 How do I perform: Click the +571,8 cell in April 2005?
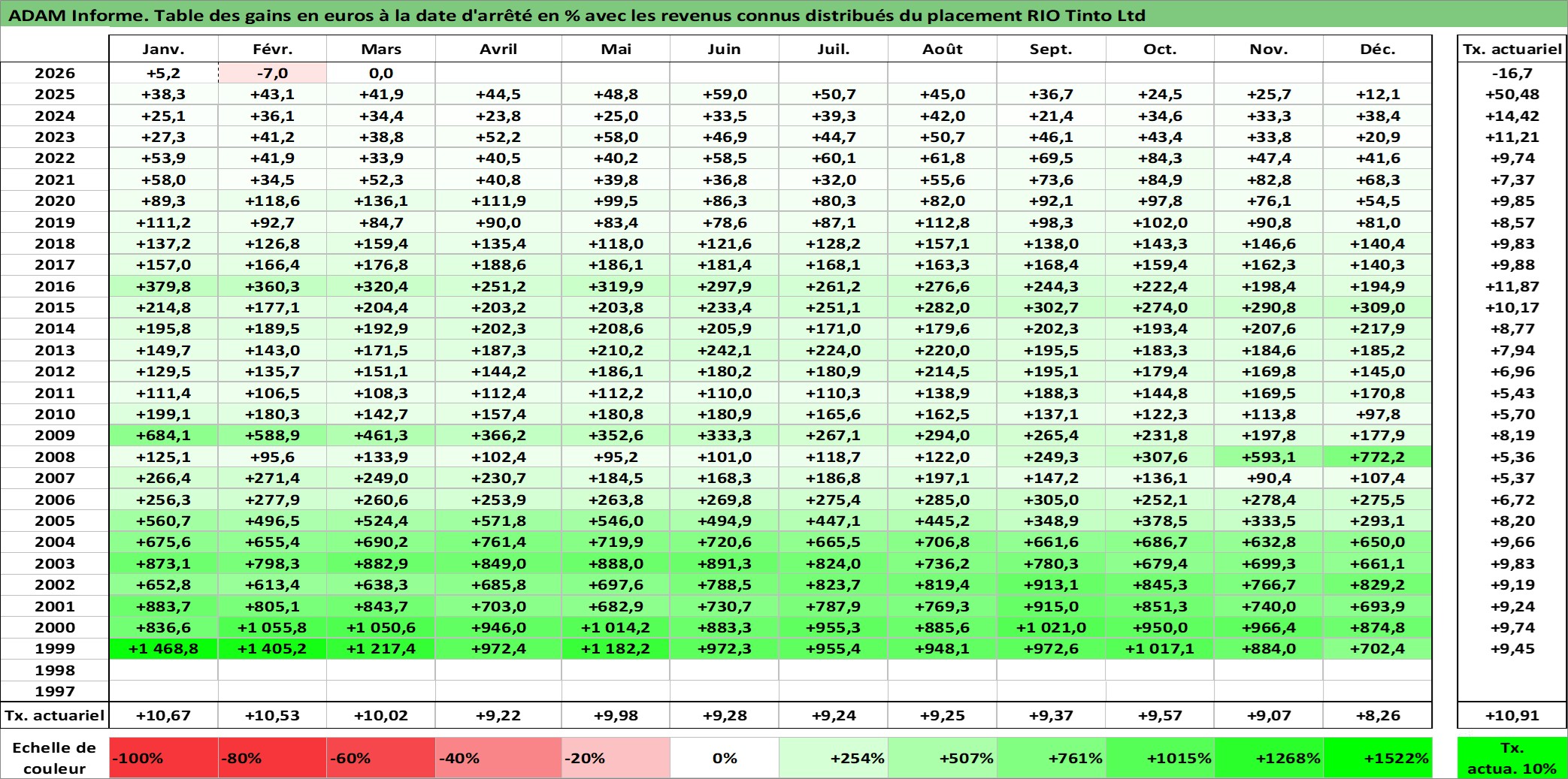point(498,521)
